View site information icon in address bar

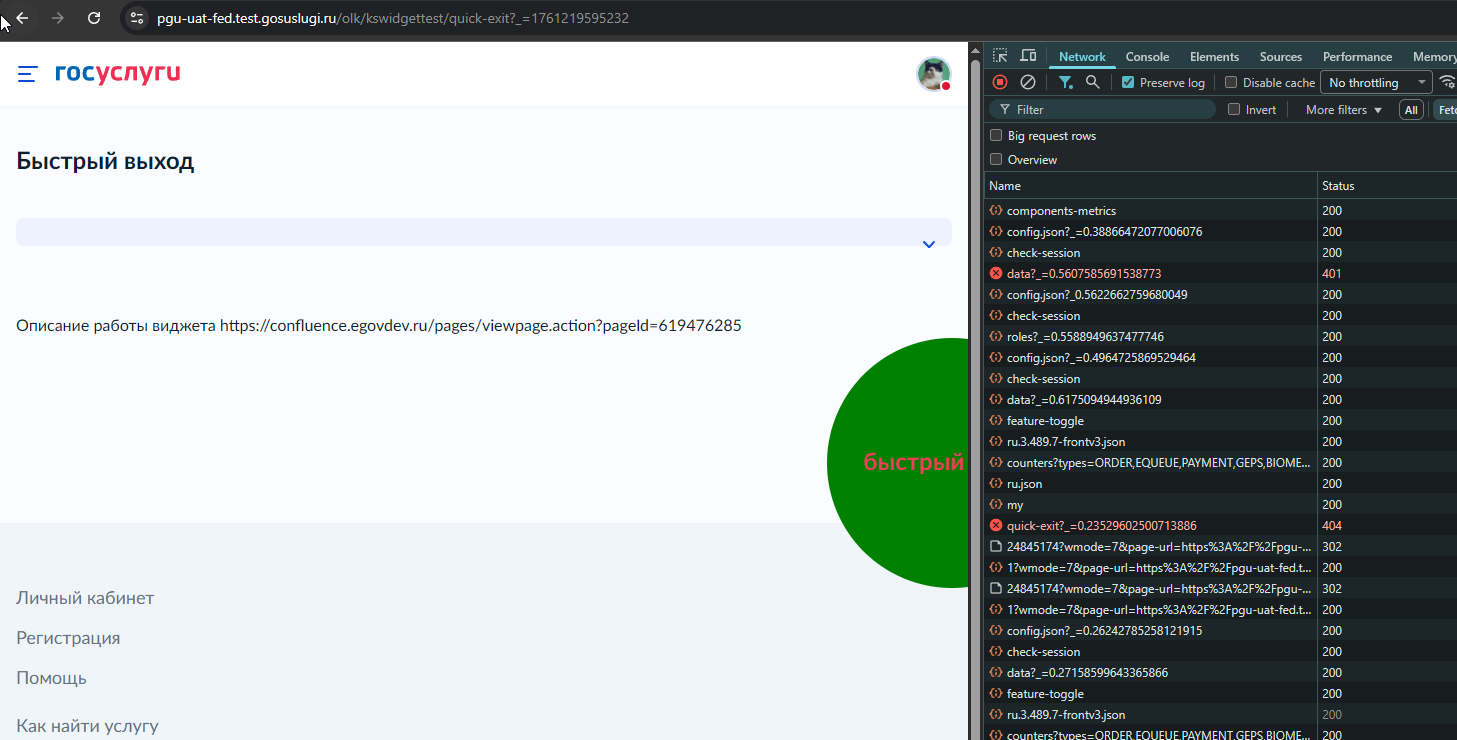tap(138, 18)
